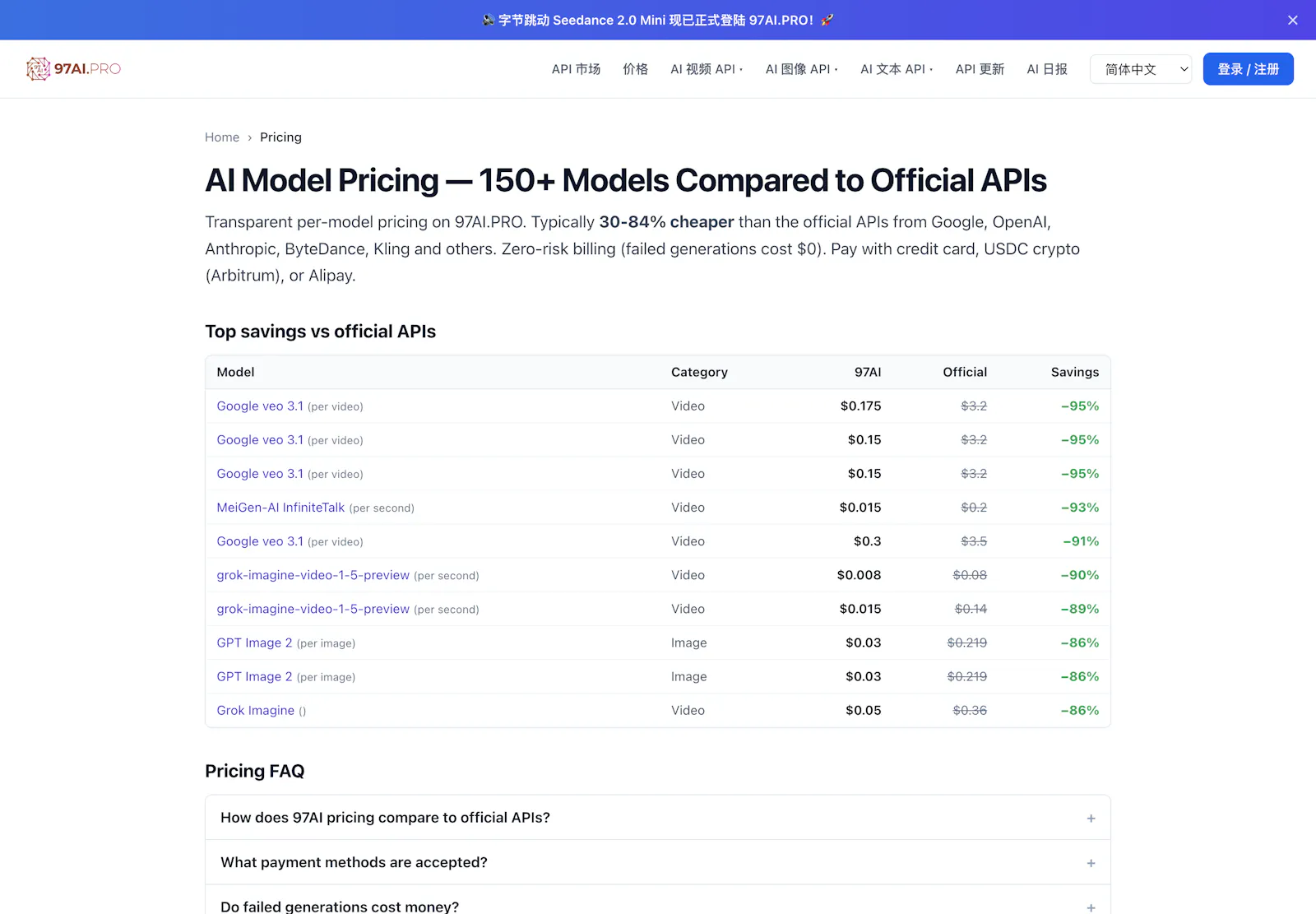Click the Savings column header
This screenshot has width=1316, height=914.
pyautogui.click(x=1075, y=372)
